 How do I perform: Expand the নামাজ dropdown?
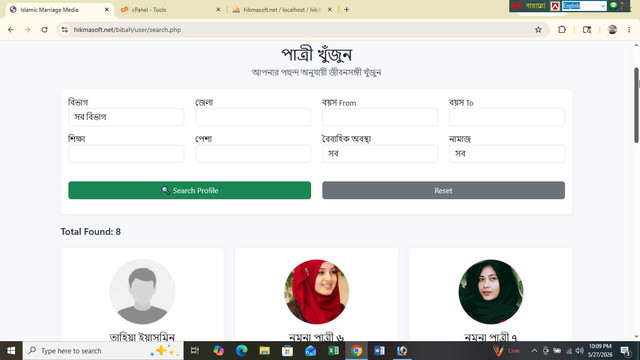pyautogui.click(x=507, y=154)
